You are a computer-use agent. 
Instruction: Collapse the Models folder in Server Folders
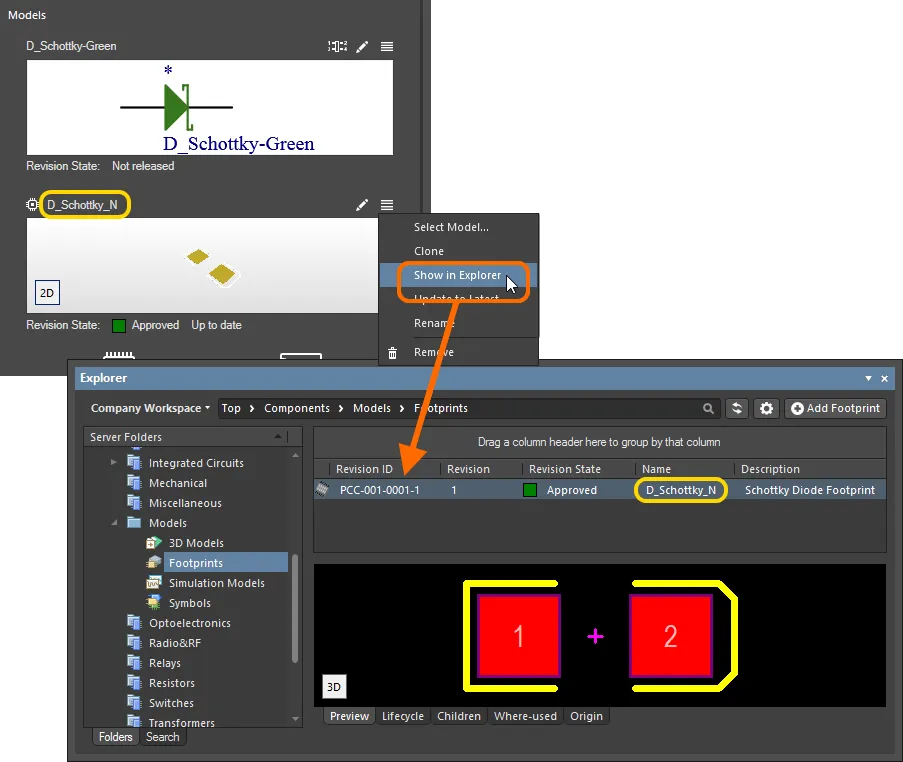[x=114, y=522]
